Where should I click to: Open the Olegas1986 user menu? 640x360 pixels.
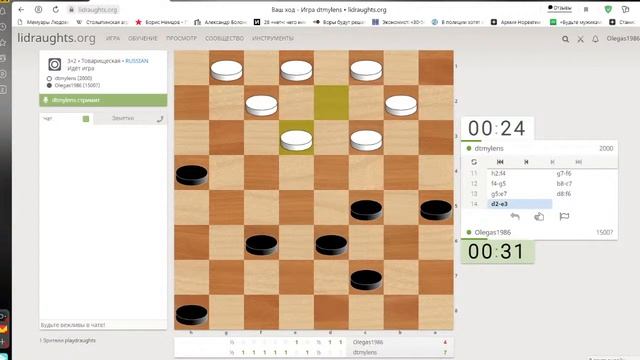[623, 38]
